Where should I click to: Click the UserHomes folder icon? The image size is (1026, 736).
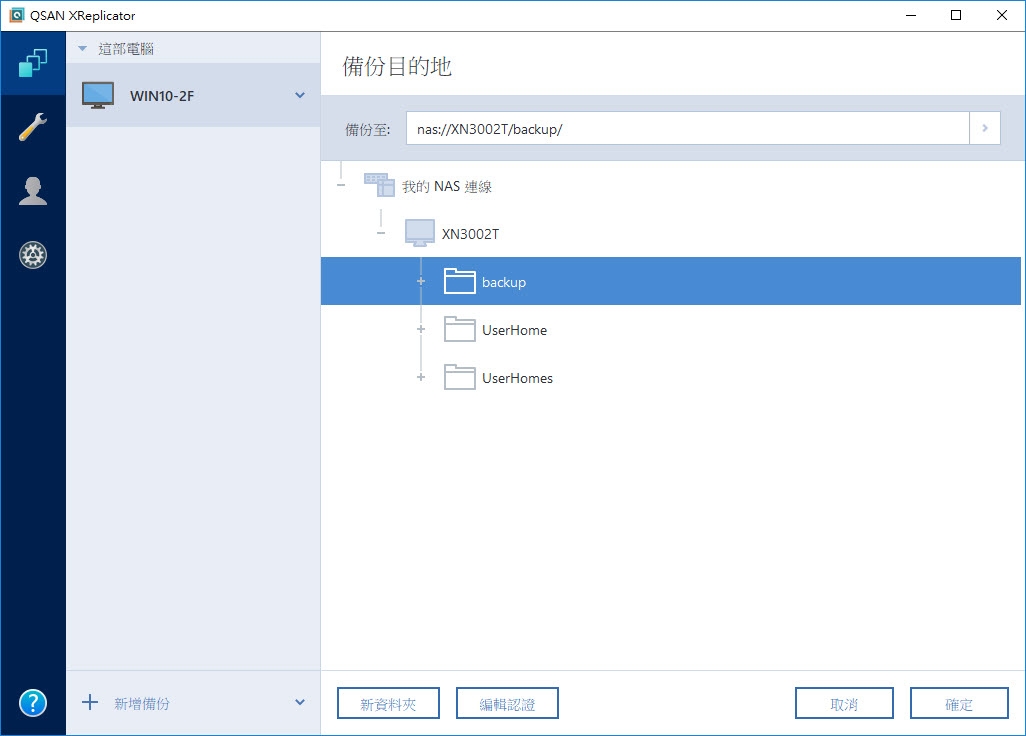tap(459, 377)
